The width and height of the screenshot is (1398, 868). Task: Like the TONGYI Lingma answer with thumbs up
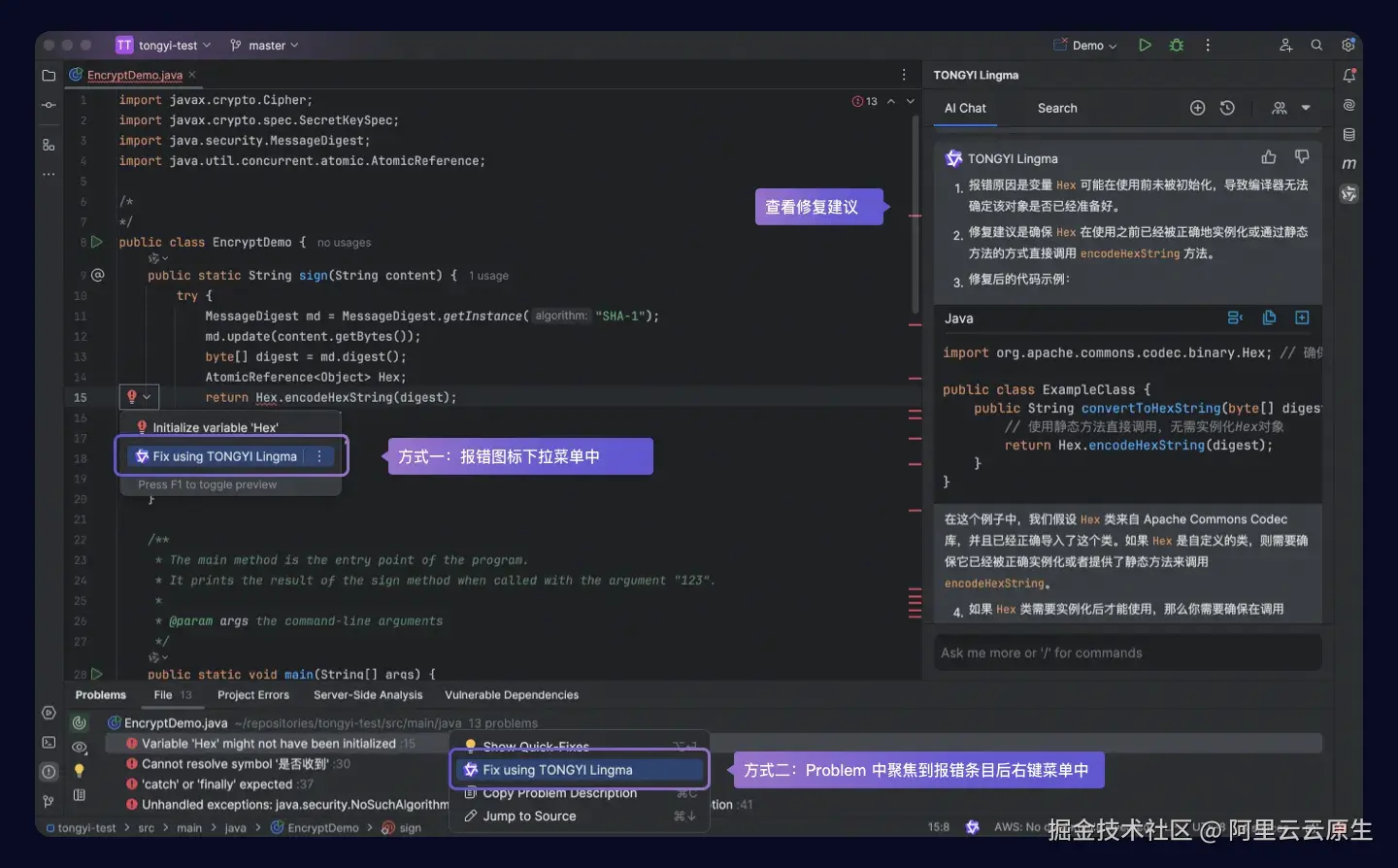pyautogui.click(x=1269, y=156)
